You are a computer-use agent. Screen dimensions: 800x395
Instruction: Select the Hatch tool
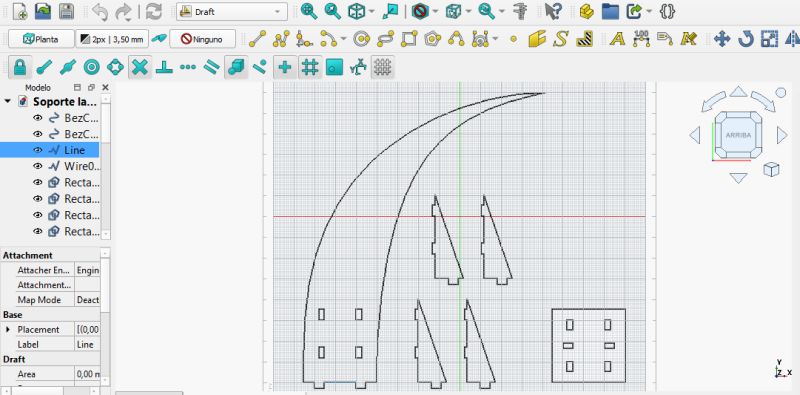pos(584,39)
